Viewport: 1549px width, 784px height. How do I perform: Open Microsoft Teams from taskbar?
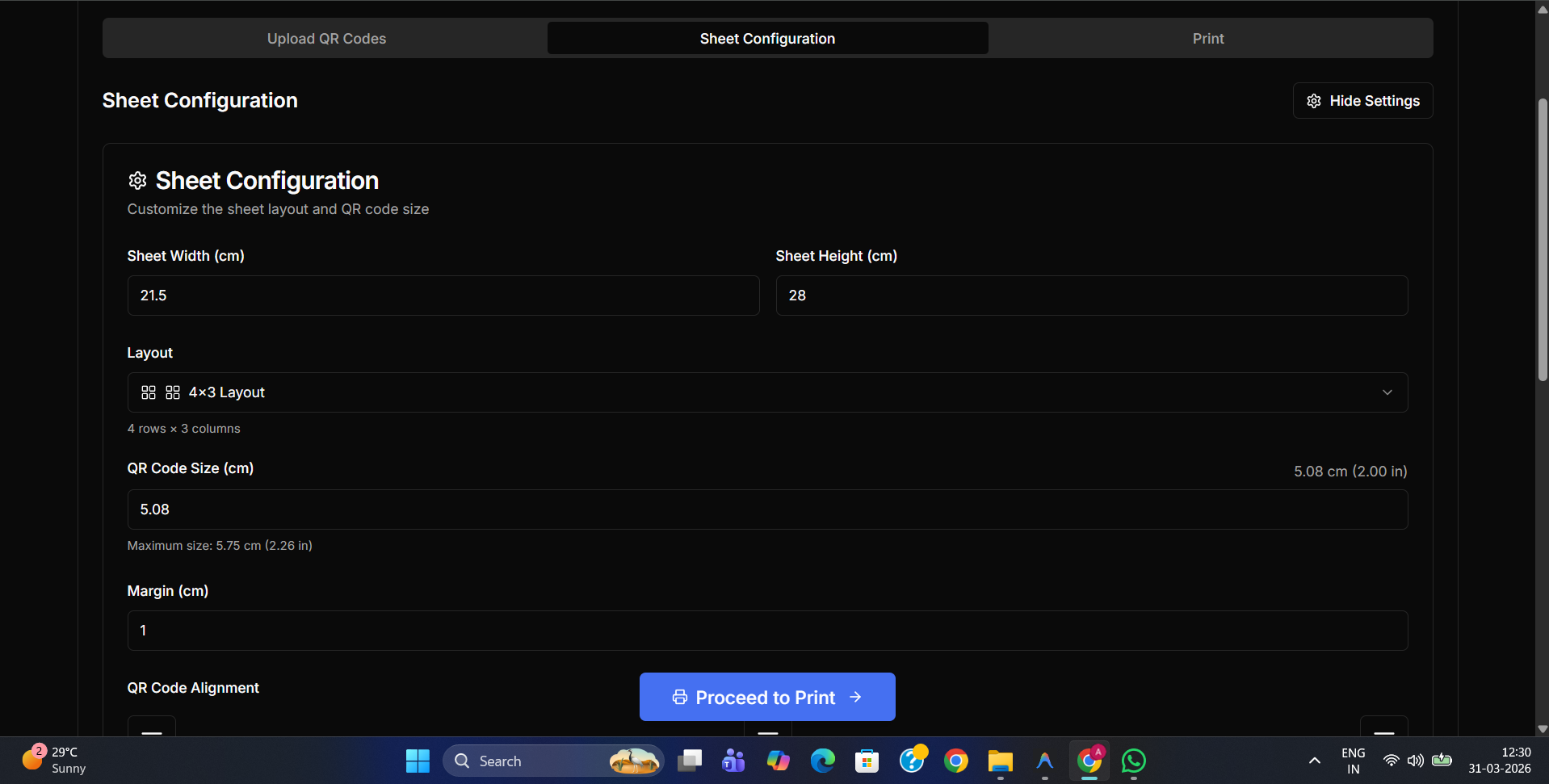coord(733,761)
